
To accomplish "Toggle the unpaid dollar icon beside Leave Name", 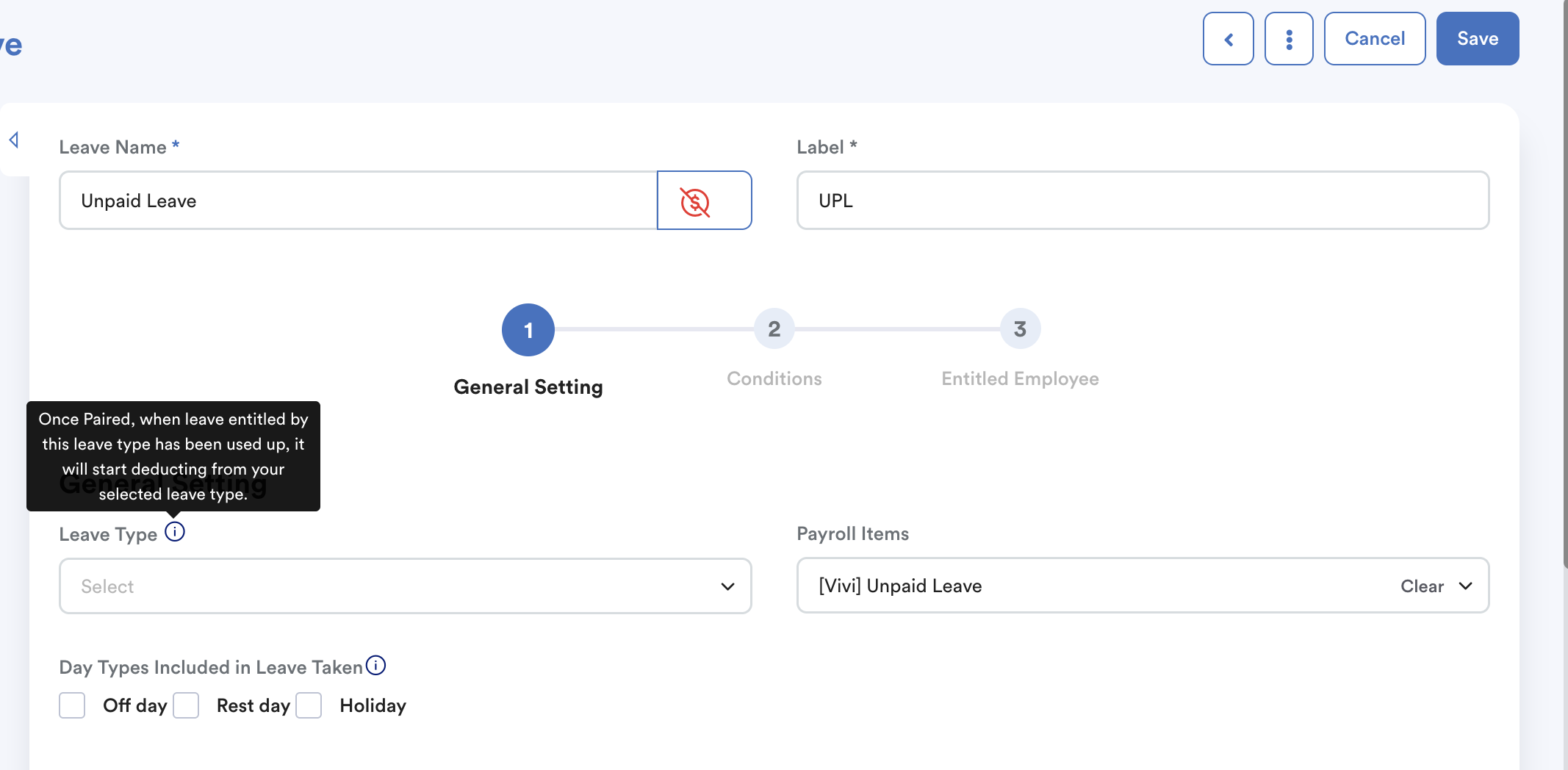I will (x=704, y=201).
